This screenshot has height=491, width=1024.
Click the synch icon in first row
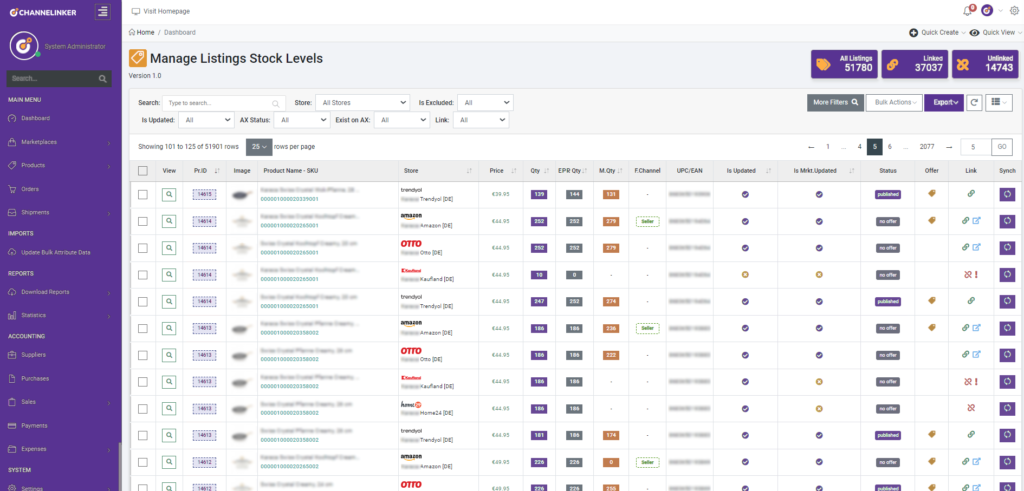click(1006, 194)
